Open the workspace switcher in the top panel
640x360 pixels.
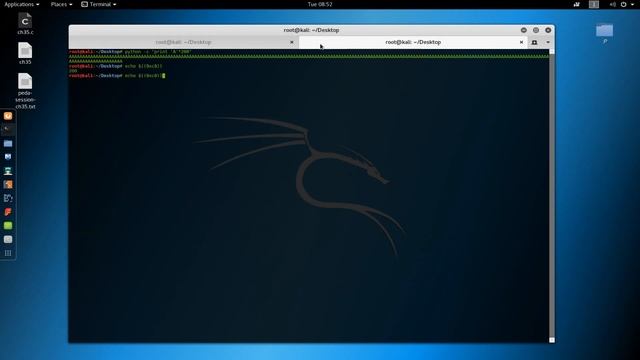(x=594, y=4)
